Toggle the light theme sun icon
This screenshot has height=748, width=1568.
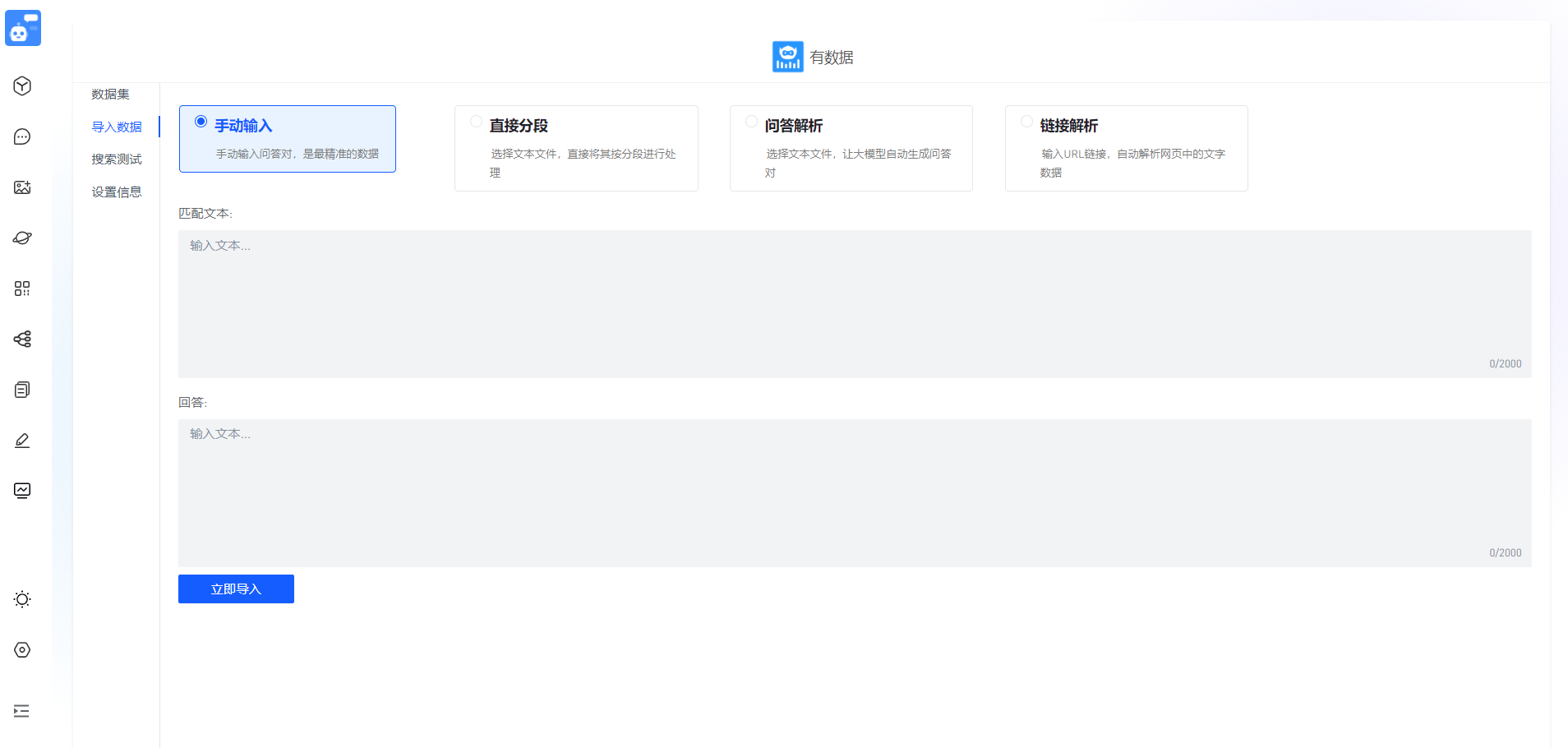[x=22, y=599]
